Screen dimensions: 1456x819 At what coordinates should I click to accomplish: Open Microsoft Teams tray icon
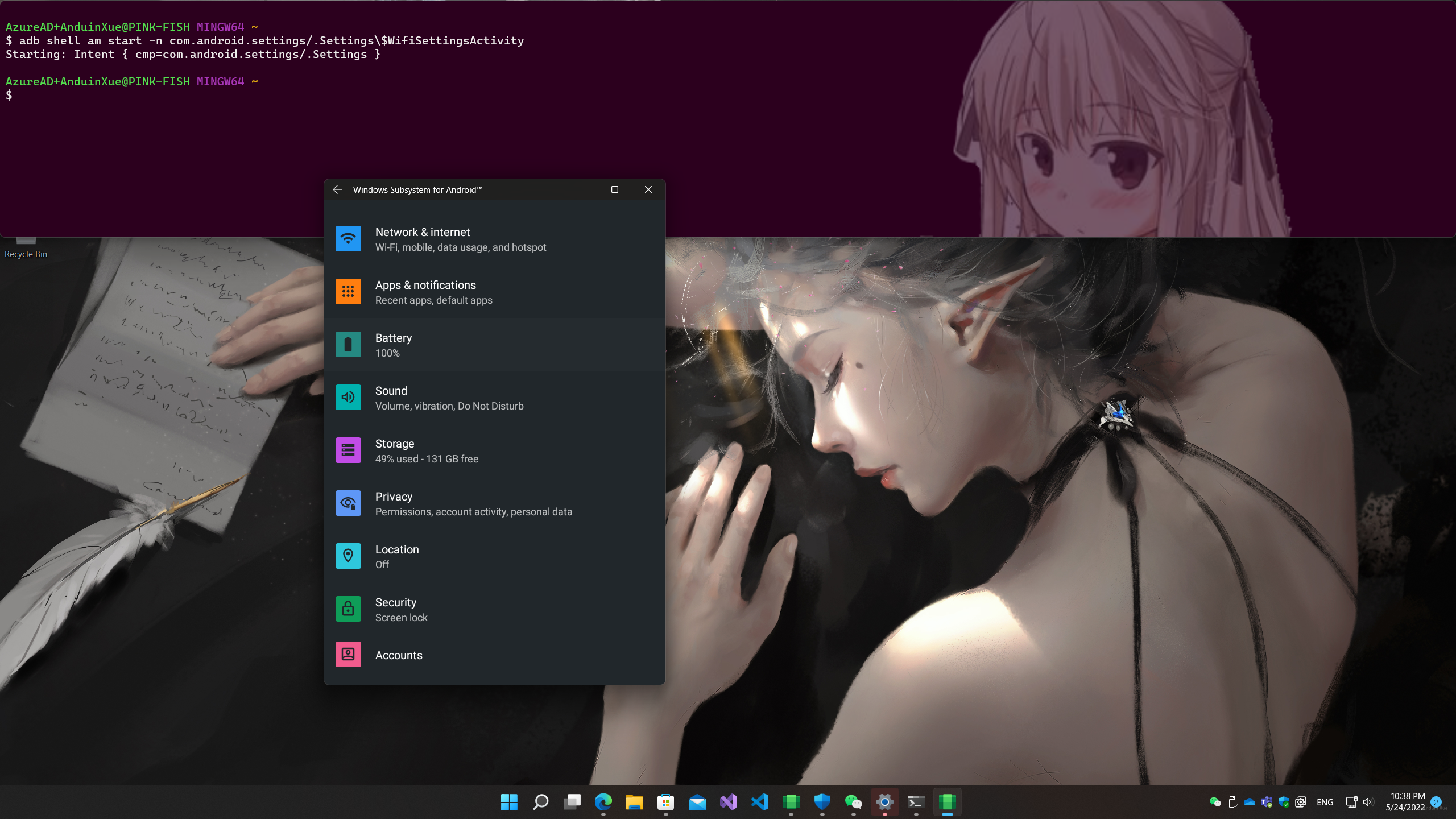click(1267, 802)
